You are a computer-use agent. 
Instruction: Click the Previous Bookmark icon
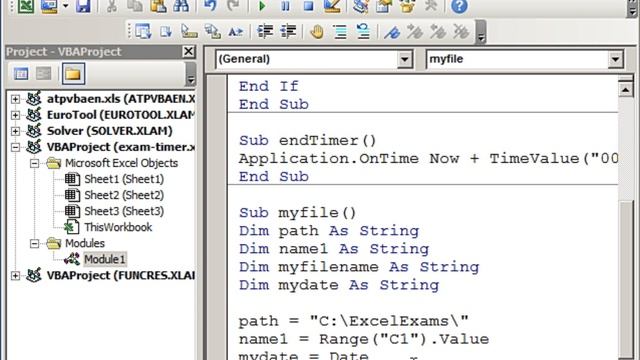point(438,31)
